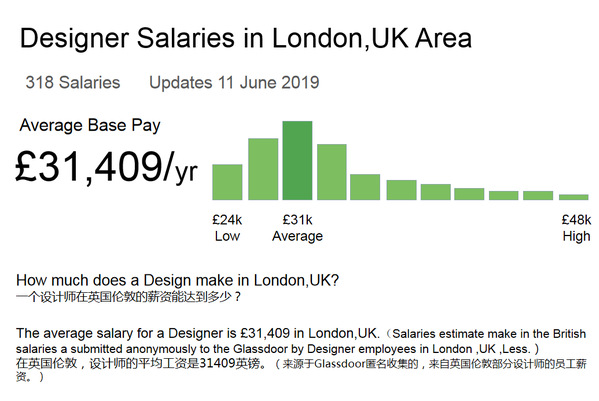
Task: Click the Average Base Pay heading
Action: pos(90,126)
